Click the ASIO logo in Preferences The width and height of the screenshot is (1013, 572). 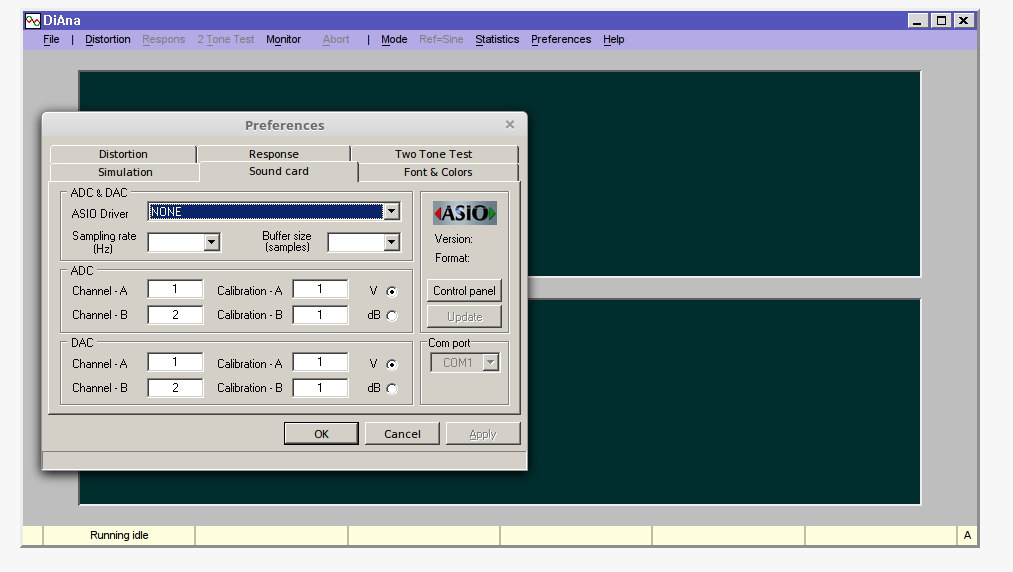(x=465, y=213)
